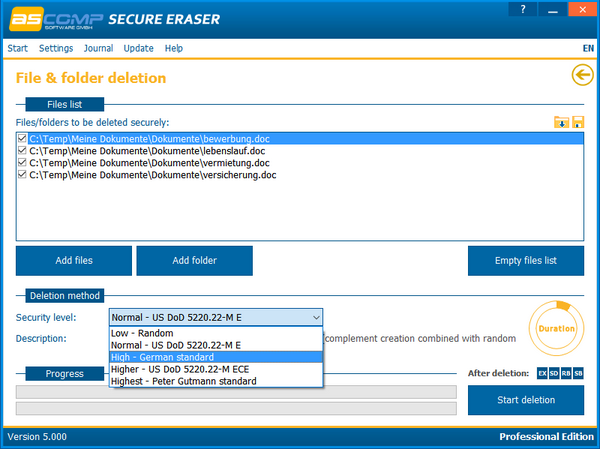The width and height of the screenshot is (601, 451).
Task: Click the RB after-deletion icon
Action: pyautogui.click(x=566, y=373)
